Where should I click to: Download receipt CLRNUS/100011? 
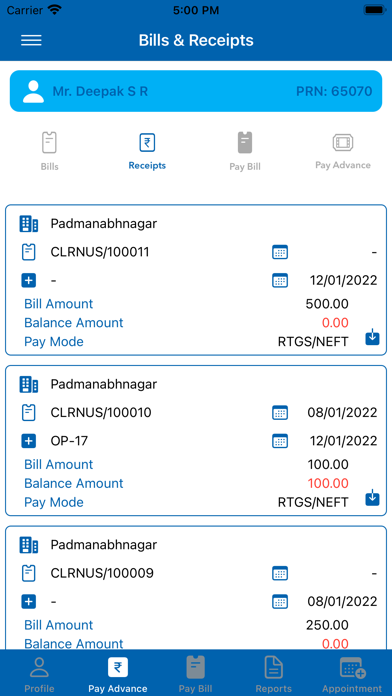(372, 338)
